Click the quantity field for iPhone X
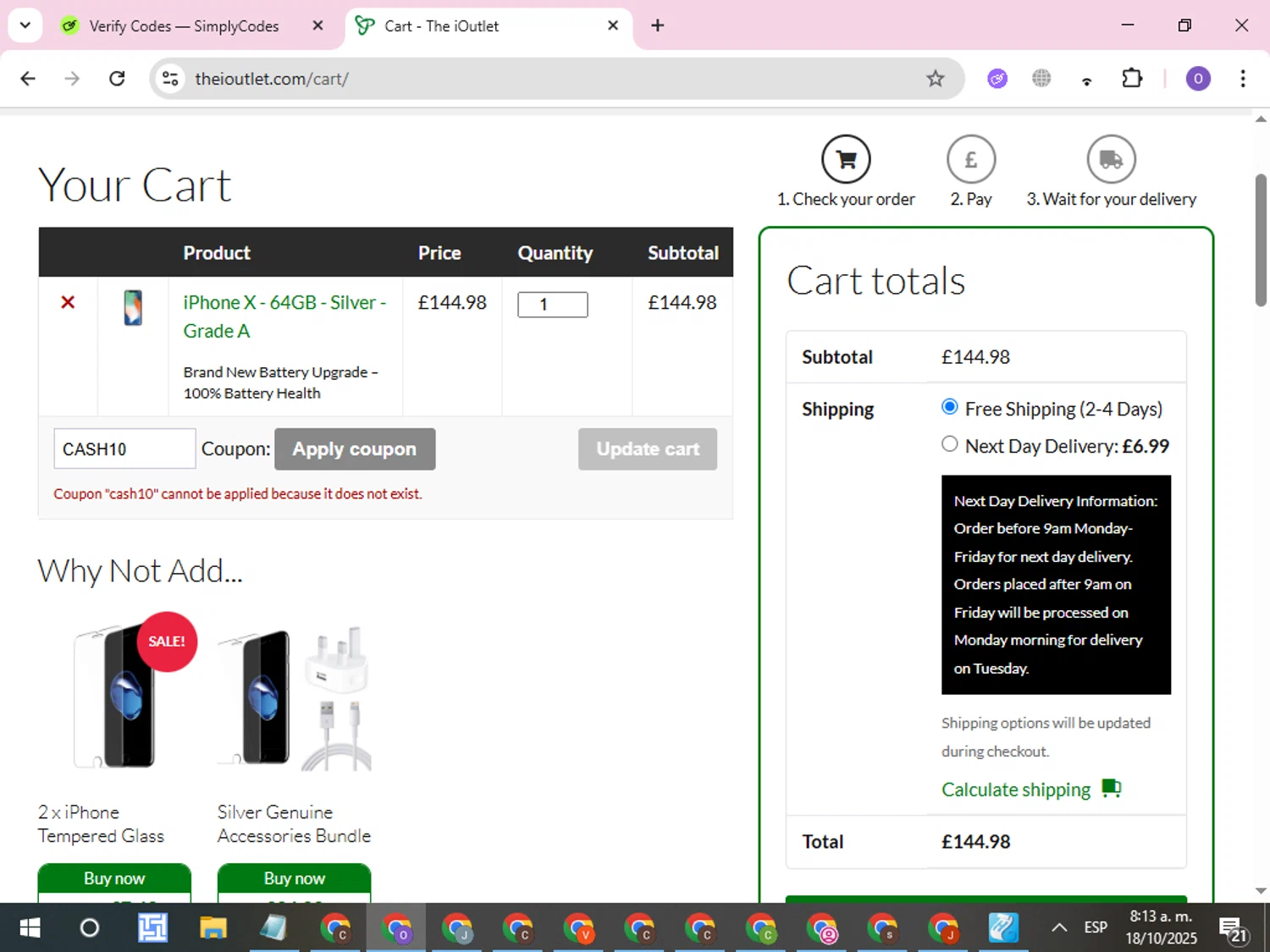 (553, 305)
